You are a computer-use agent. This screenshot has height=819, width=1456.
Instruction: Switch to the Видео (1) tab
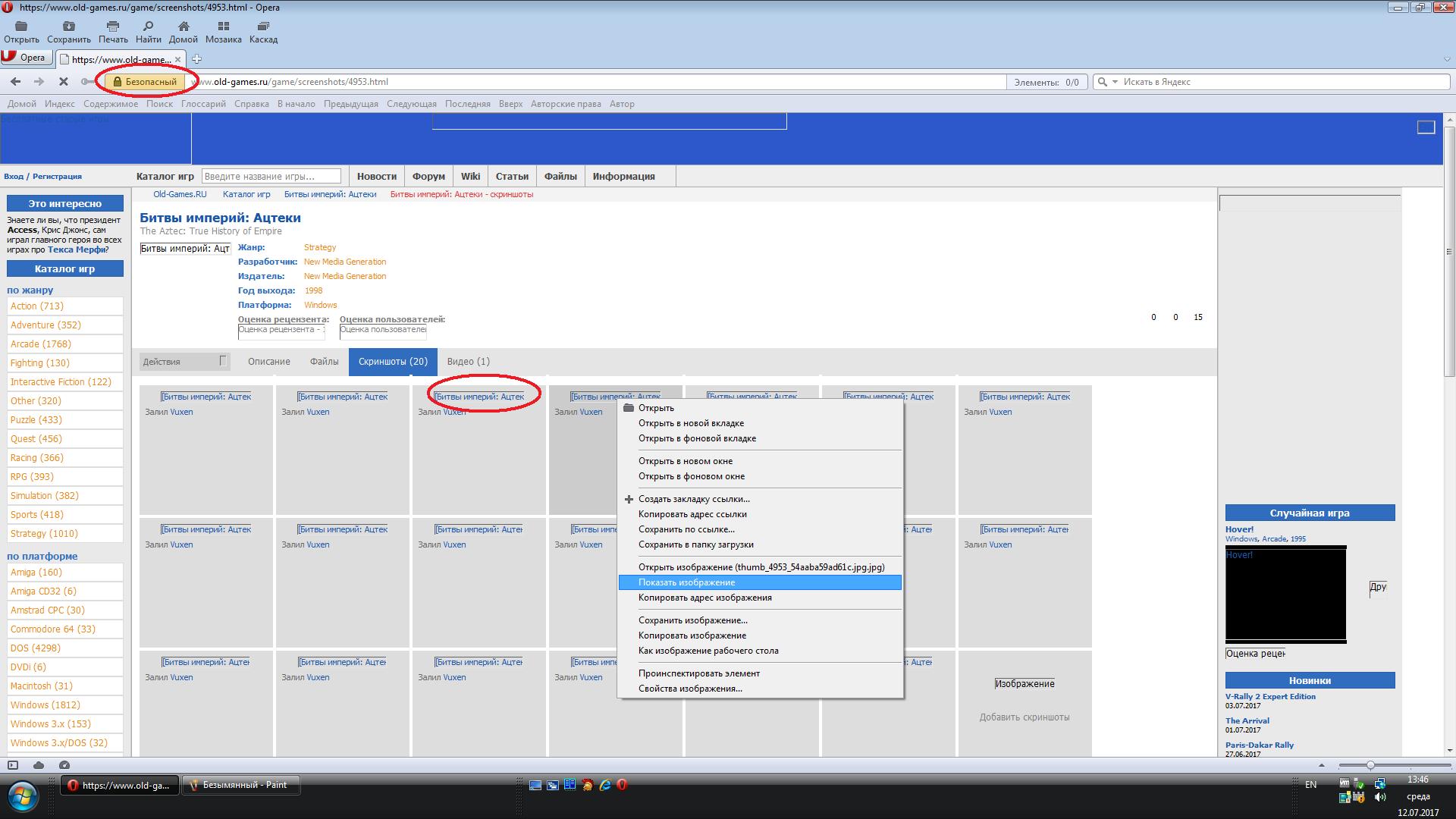(x=468, y=362)
